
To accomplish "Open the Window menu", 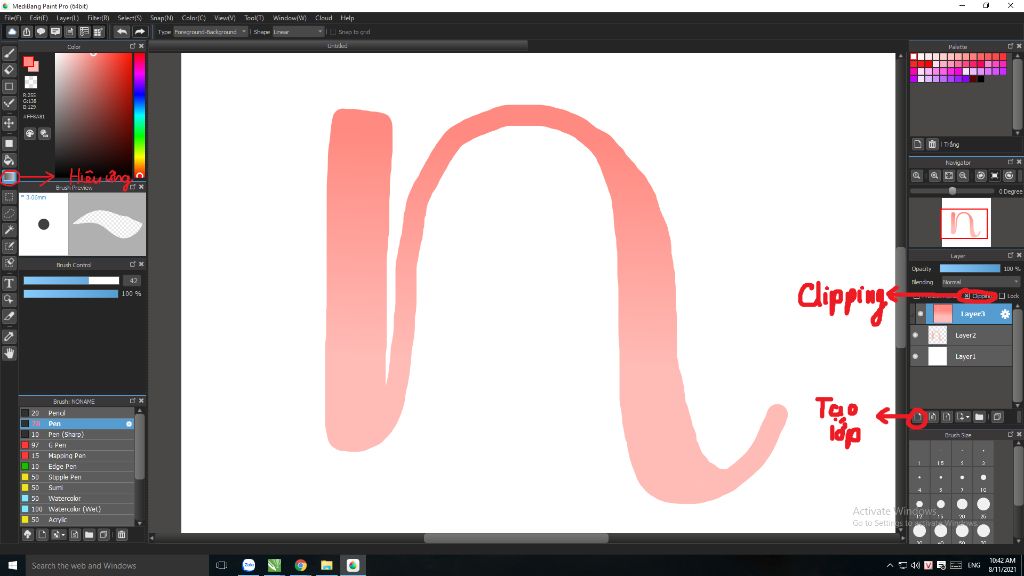I will coord(289,18).
